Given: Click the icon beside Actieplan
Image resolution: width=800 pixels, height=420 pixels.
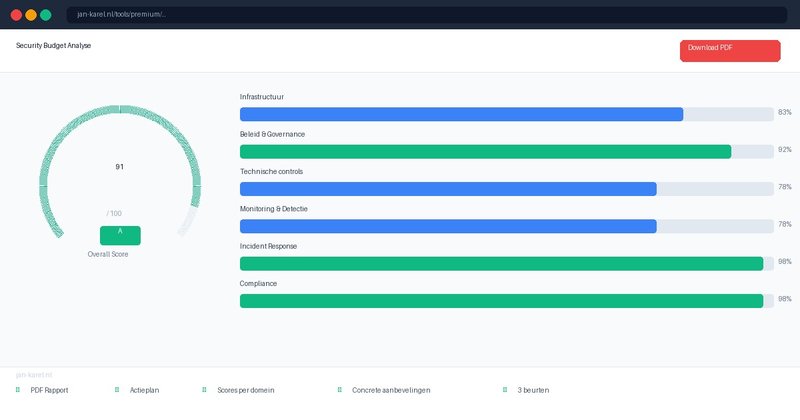Looking at the screenshot, I should pos(117,390).
